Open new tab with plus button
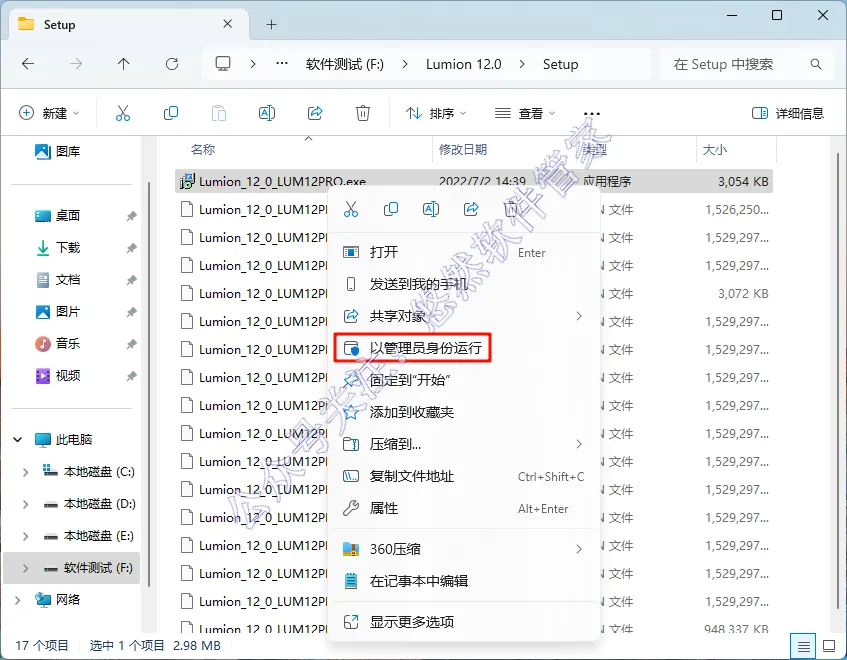Screen dimensions: 847x660 (x=272, y=24)
